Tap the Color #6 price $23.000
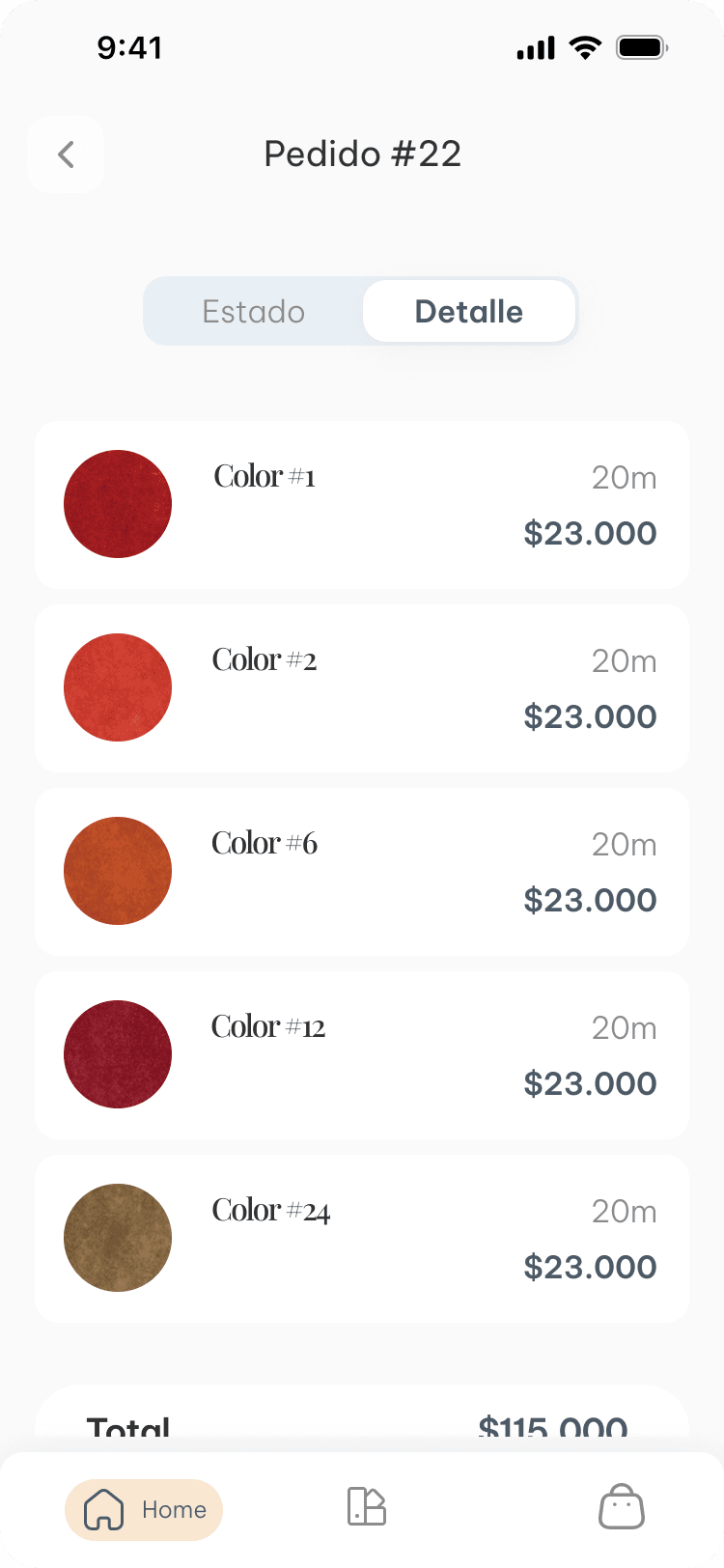724x1568 pixels. tap(590, 901)
